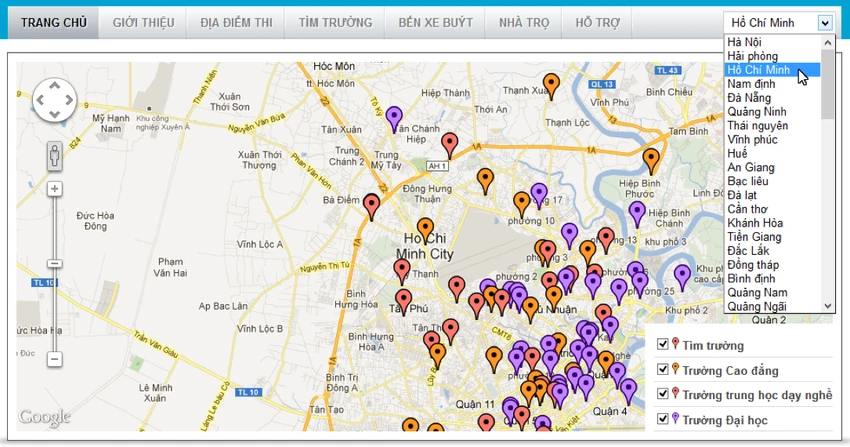Open the TÌM TRƯỜNG tab
The width and height of the screenshot is (850, 447).
tap(336, 23)
